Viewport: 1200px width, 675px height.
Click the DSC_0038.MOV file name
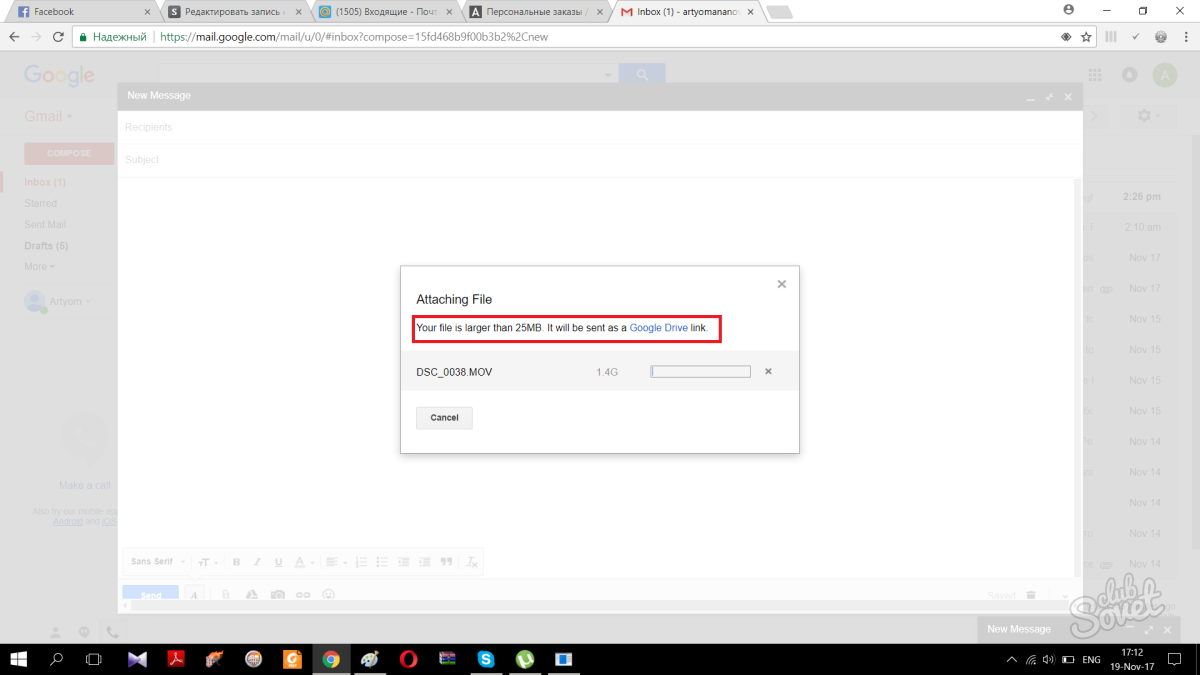[x=454, y=372]
